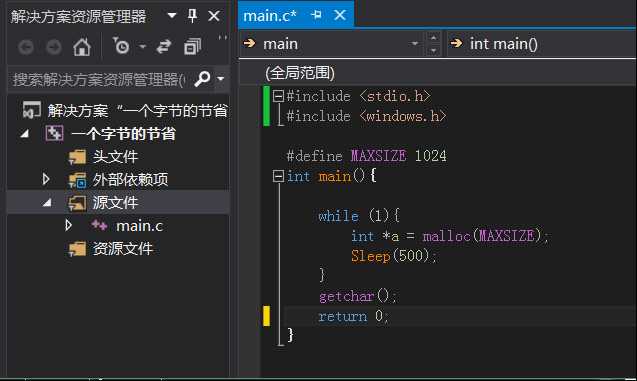Click the arrow icon beside int main()
The width and height of the screenshot is (637, 381).
(x=457, y=43)
